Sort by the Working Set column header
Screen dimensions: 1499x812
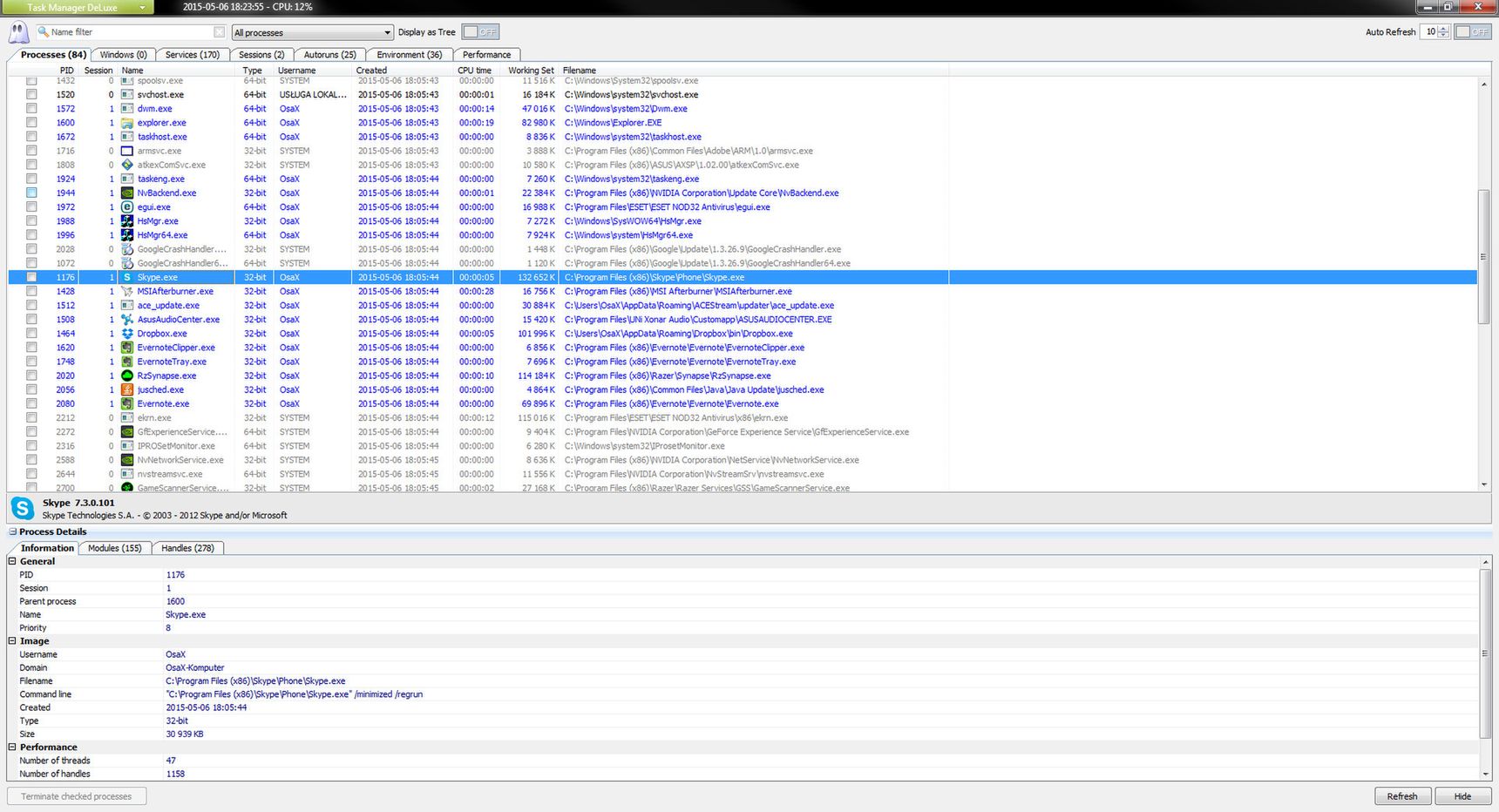(531, 71)
